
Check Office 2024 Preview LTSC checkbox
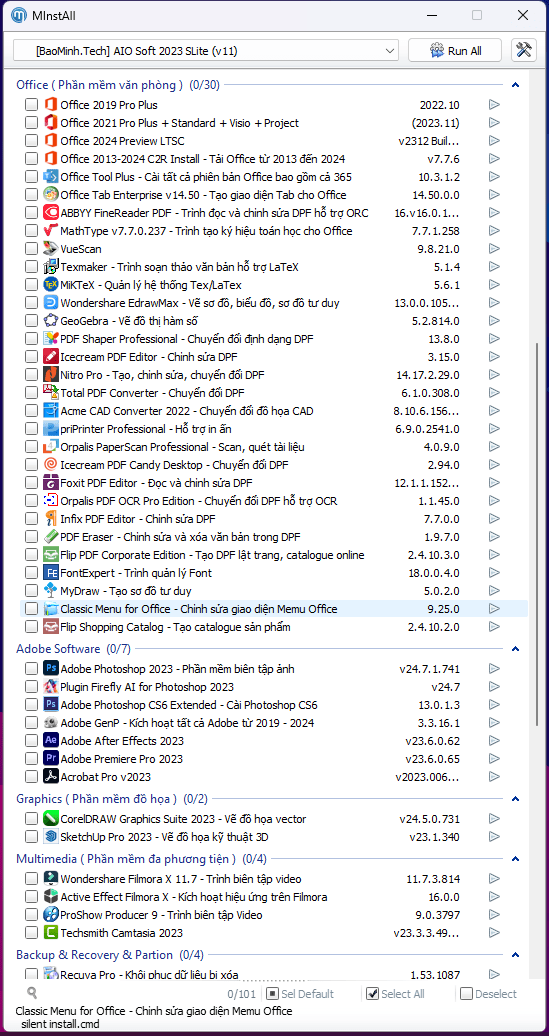pyautogui.click(x=31, y=141)
